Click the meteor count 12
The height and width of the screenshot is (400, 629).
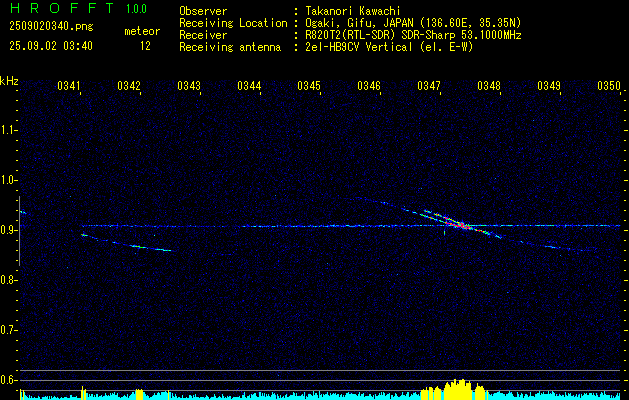point(145,46)
